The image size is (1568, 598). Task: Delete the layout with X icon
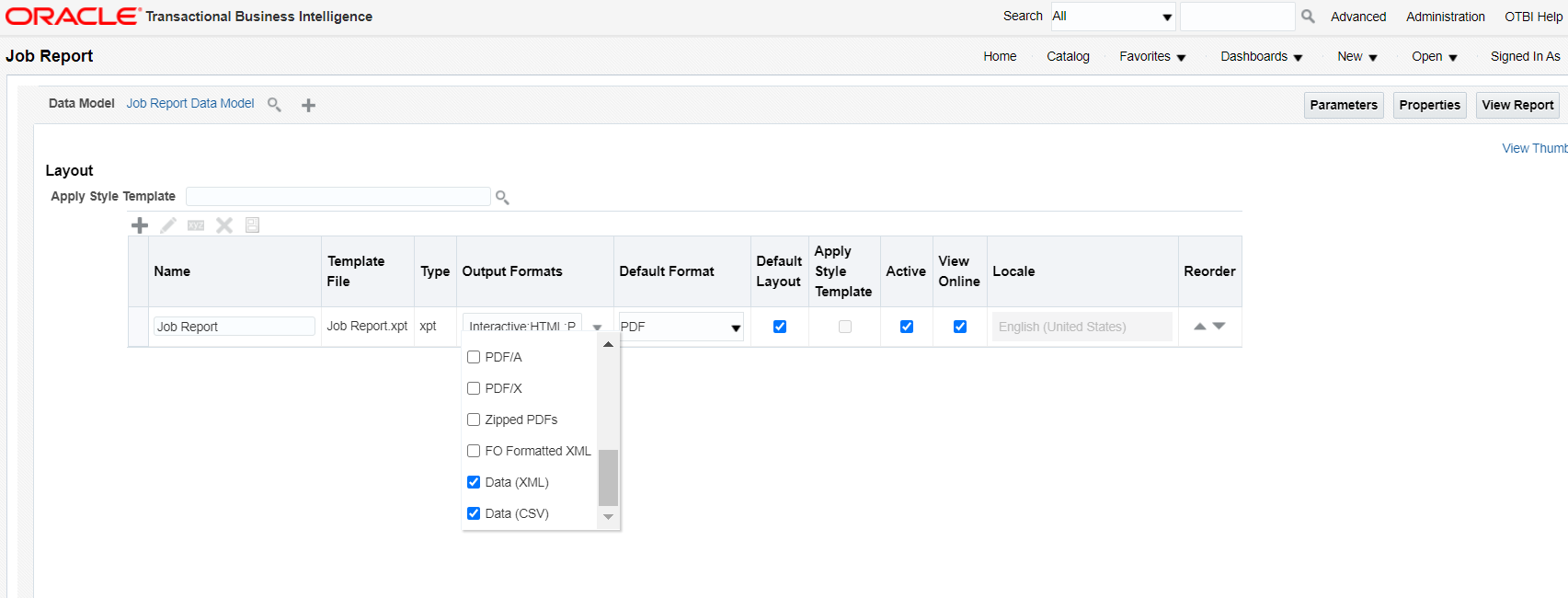tap(224, 225)
